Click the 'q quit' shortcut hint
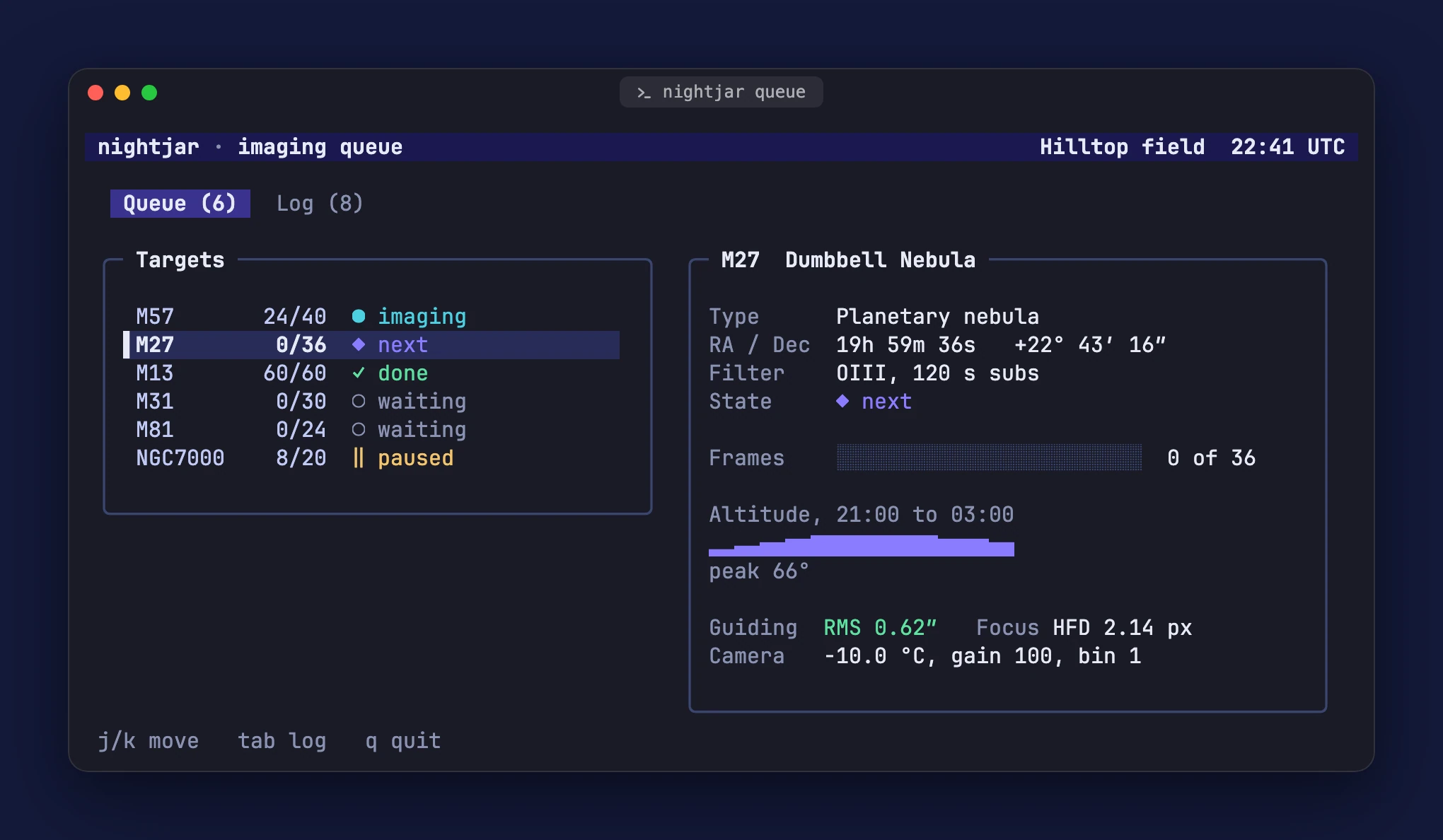1443x840 pixels. 403,741
